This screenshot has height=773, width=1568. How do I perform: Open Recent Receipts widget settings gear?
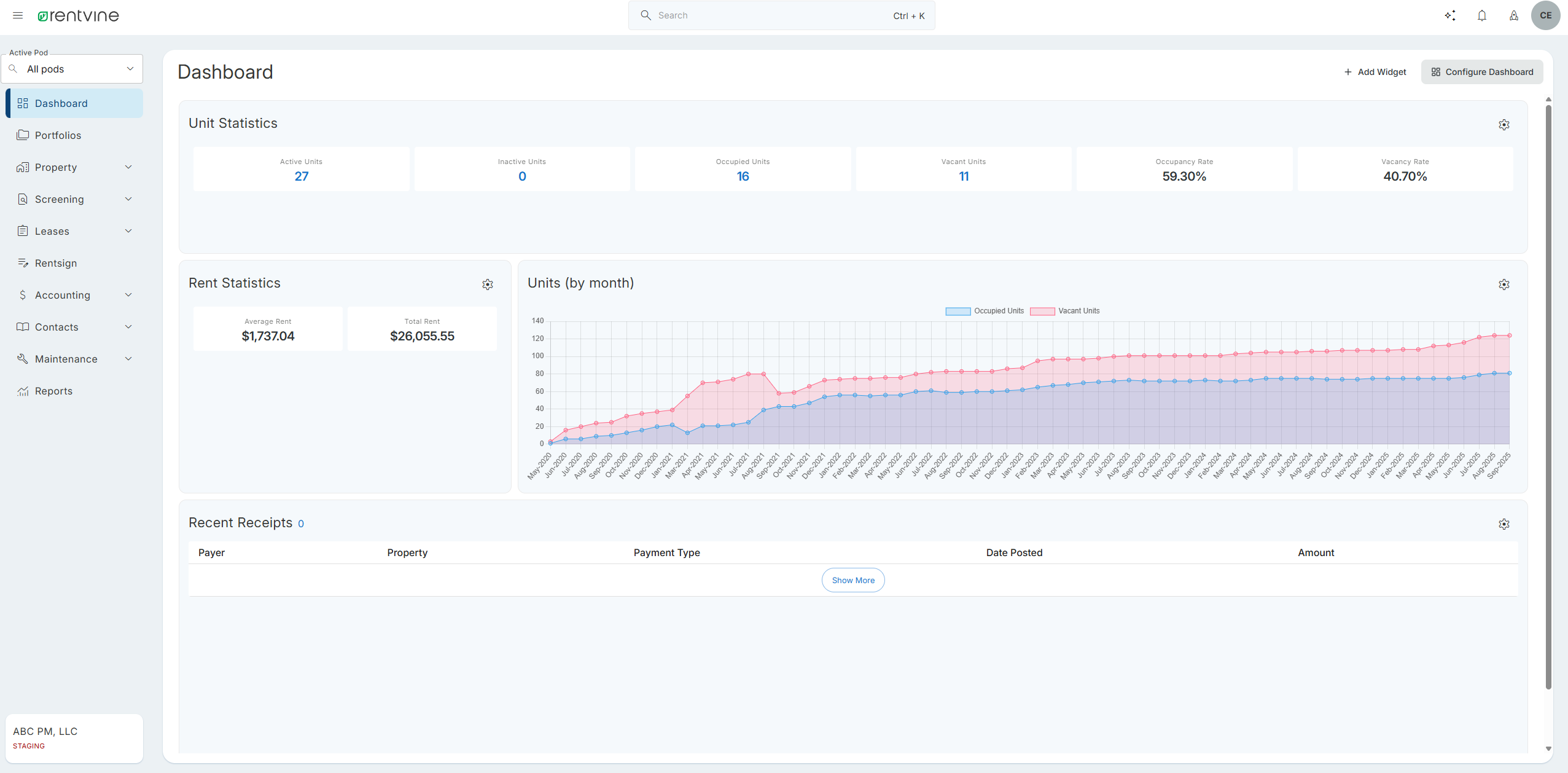click(x=1504, y=524)
